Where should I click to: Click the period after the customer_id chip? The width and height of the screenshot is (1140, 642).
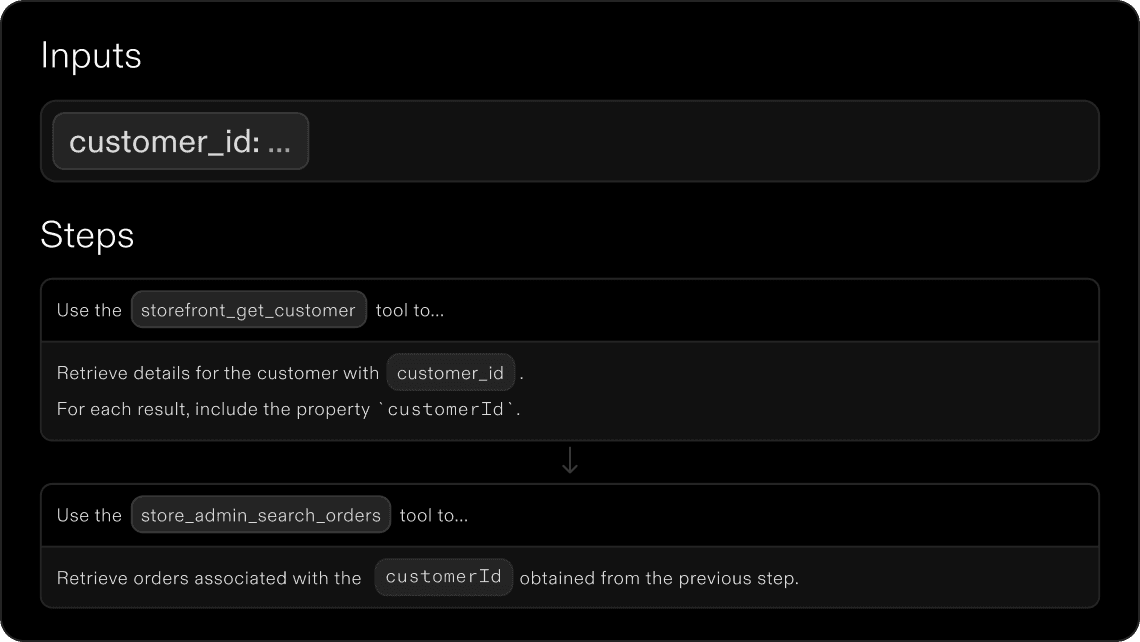point(522,375)
